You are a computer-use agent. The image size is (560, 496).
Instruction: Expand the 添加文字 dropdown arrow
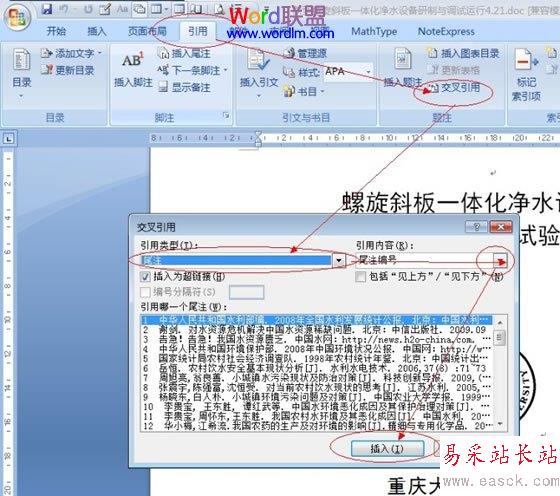(x=100, y=53)
